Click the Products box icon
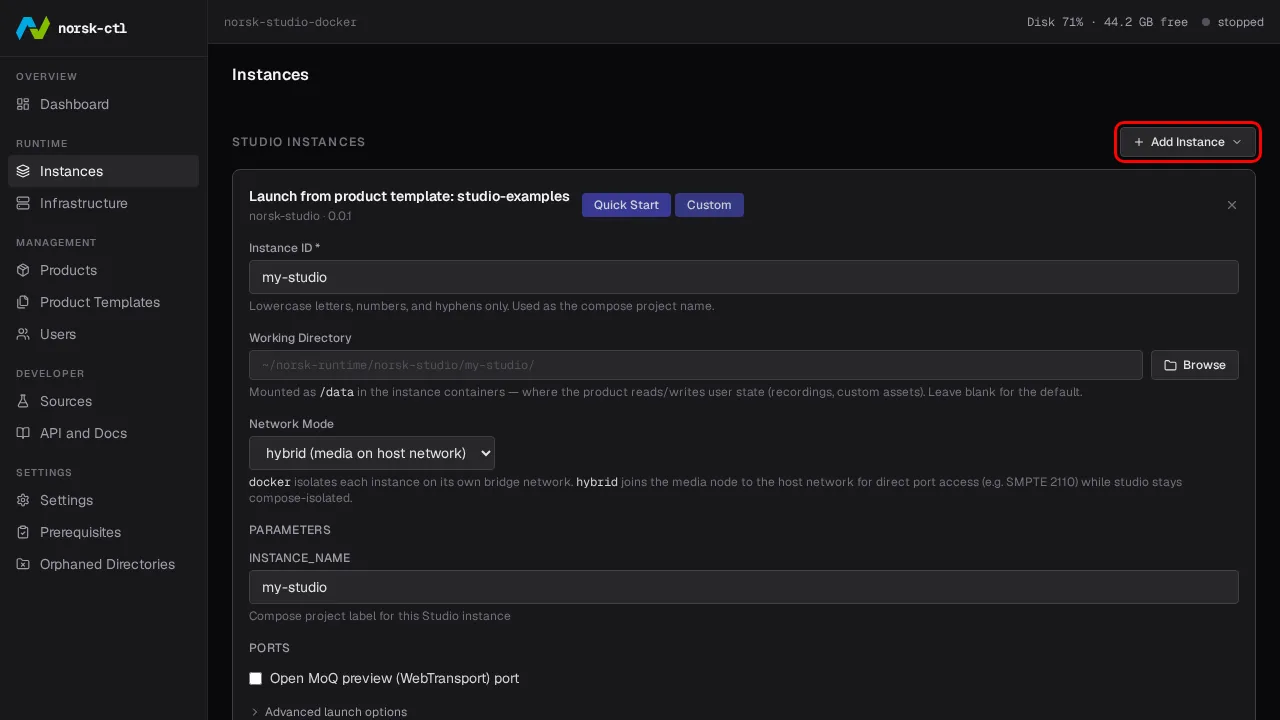 click(x=23, y=270)
